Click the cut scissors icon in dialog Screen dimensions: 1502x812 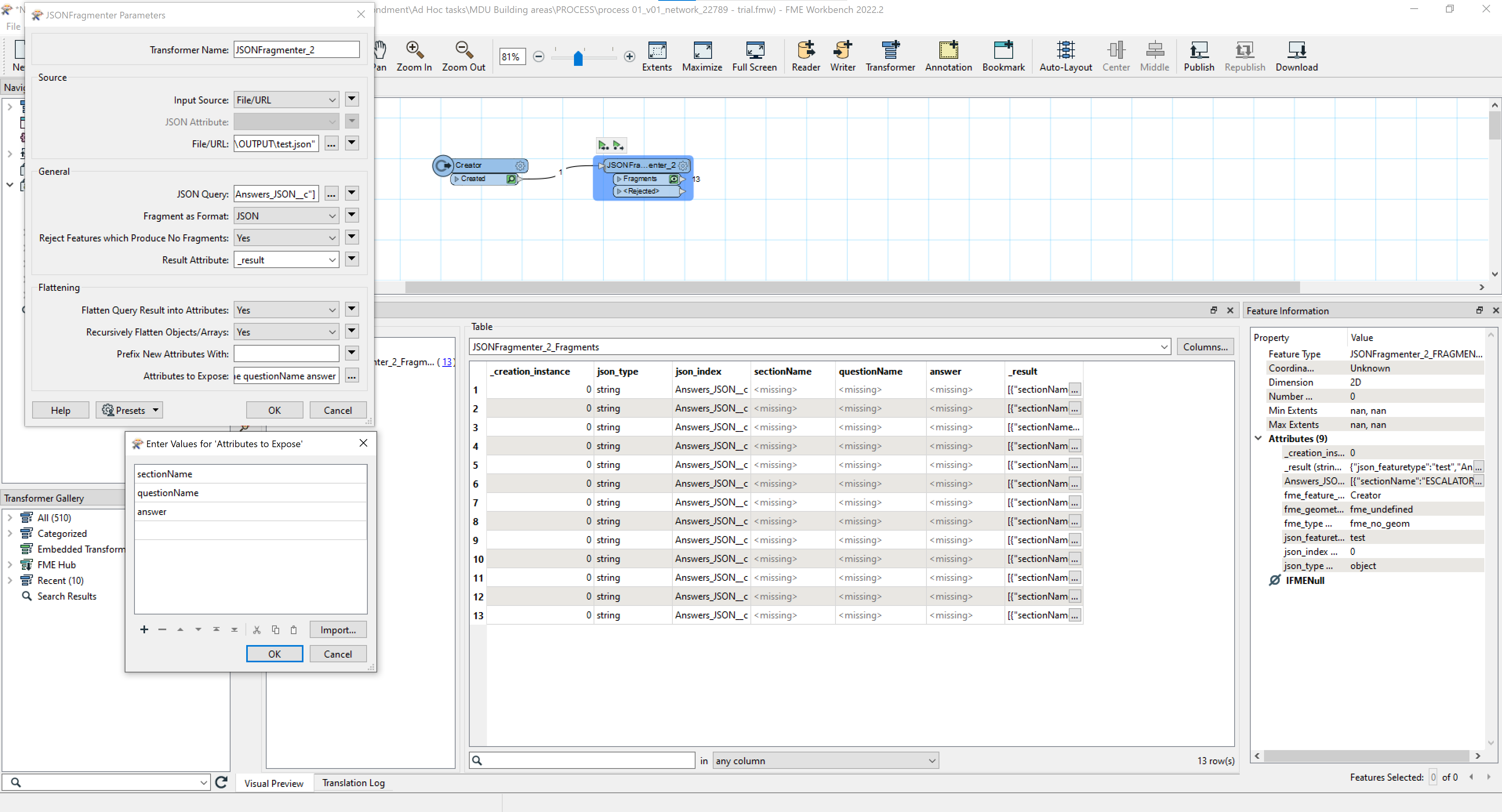(x=256, y=629)
